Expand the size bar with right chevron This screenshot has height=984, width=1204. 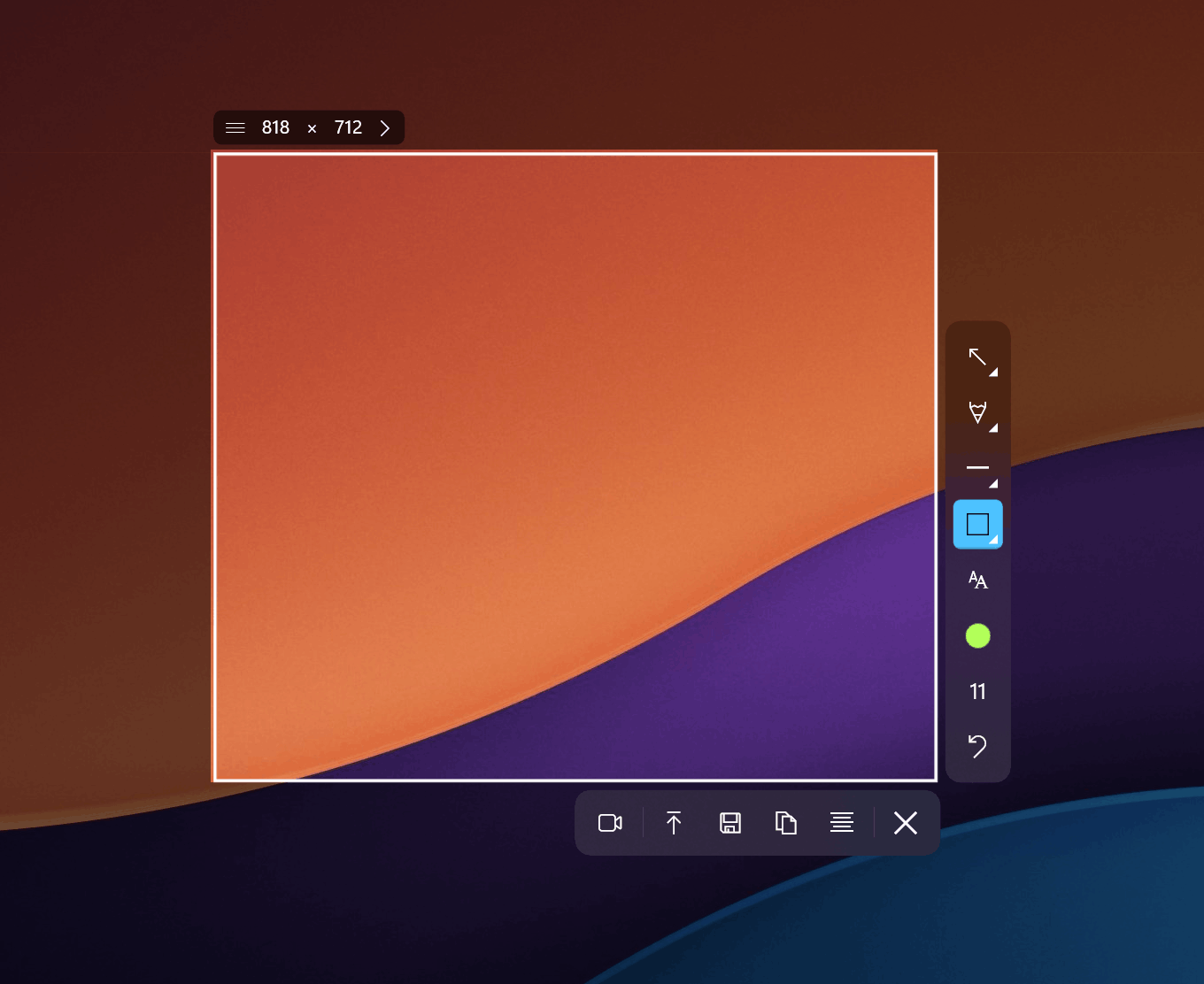coord(384,127)
